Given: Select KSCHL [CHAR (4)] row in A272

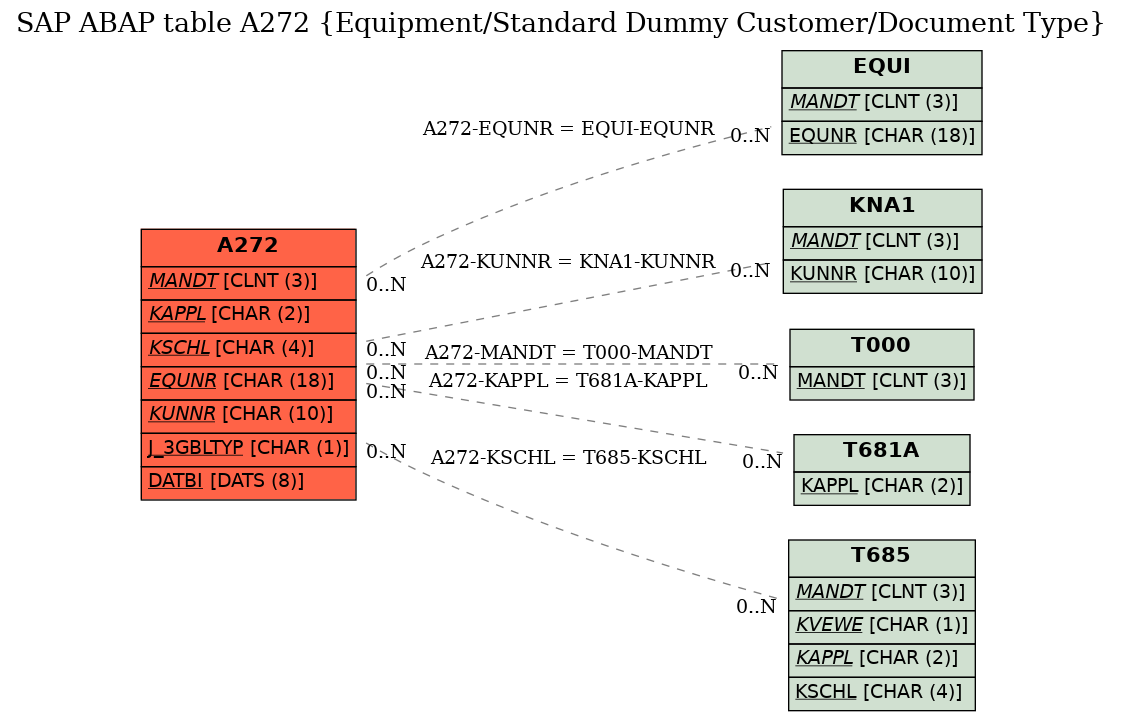Looking at the screenshot, I should tap(249, 350).
